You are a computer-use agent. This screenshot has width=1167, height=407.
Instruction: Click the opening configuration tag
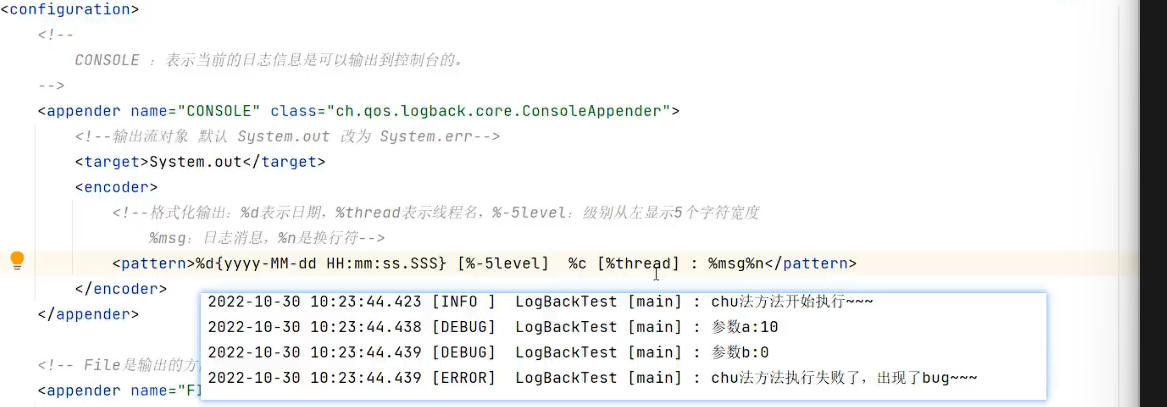pos(70,10)
